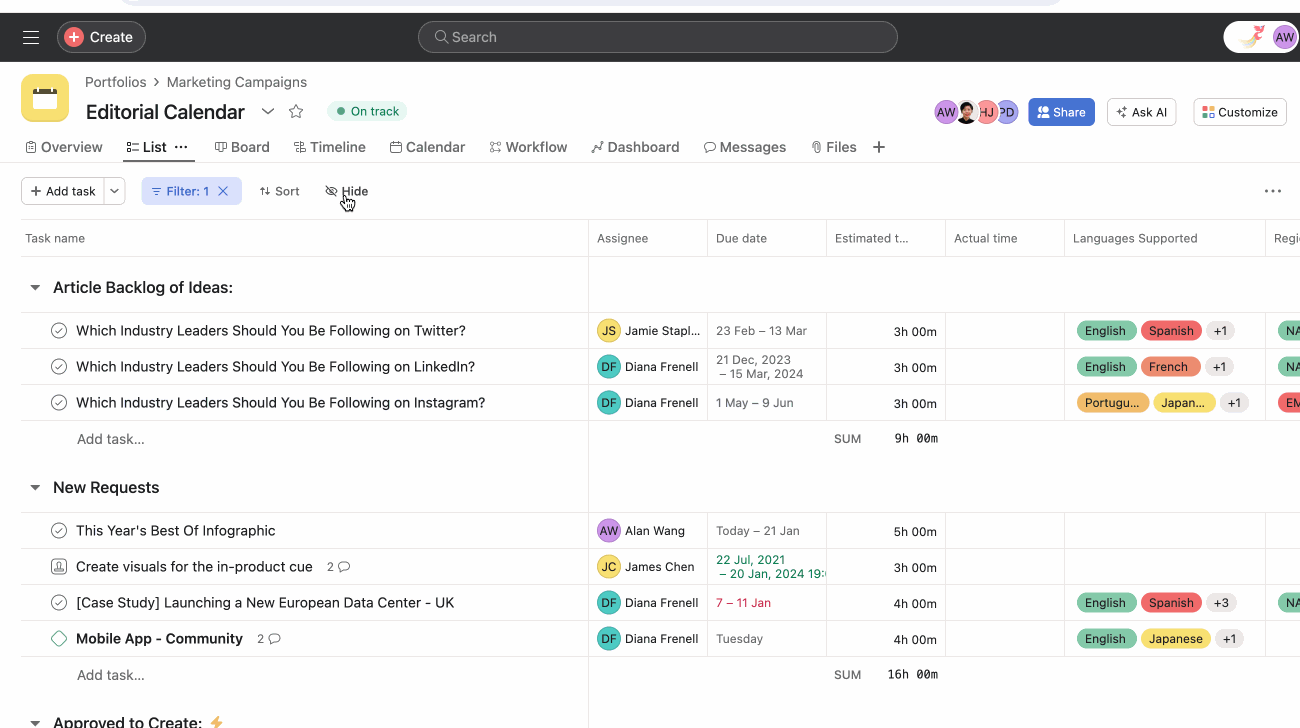Image resolution: width=1300 pixels, height=728 pixels.
Task: Open the Customize panel
Action: pos(1239,112)
